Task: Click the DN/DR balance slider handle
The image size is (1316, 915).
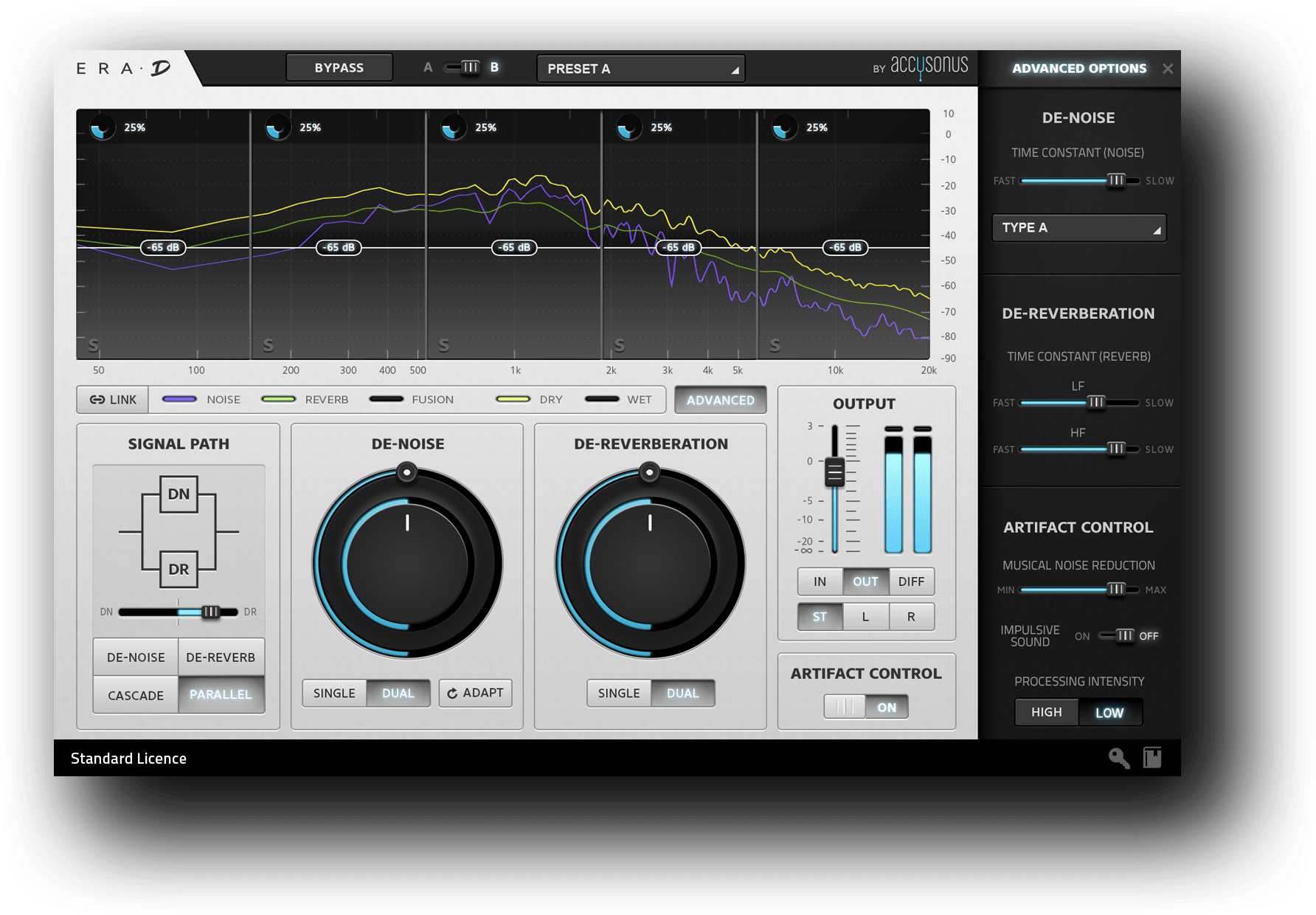Action: [211, 612]
